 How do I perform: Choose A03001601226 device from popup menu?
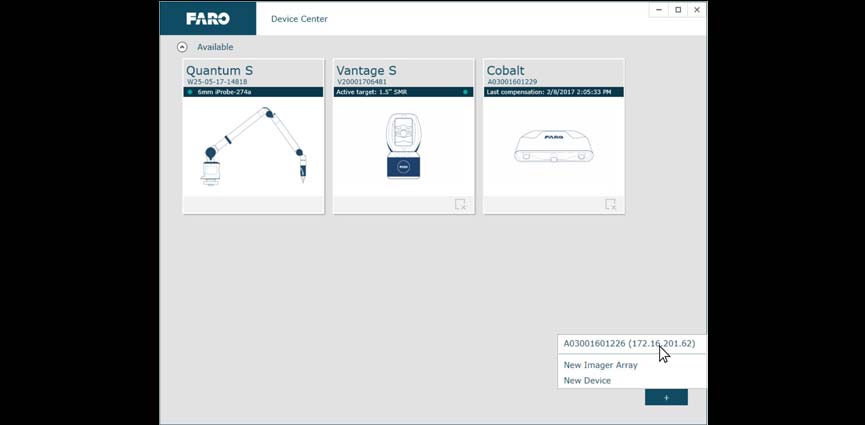tap(629, 343)
